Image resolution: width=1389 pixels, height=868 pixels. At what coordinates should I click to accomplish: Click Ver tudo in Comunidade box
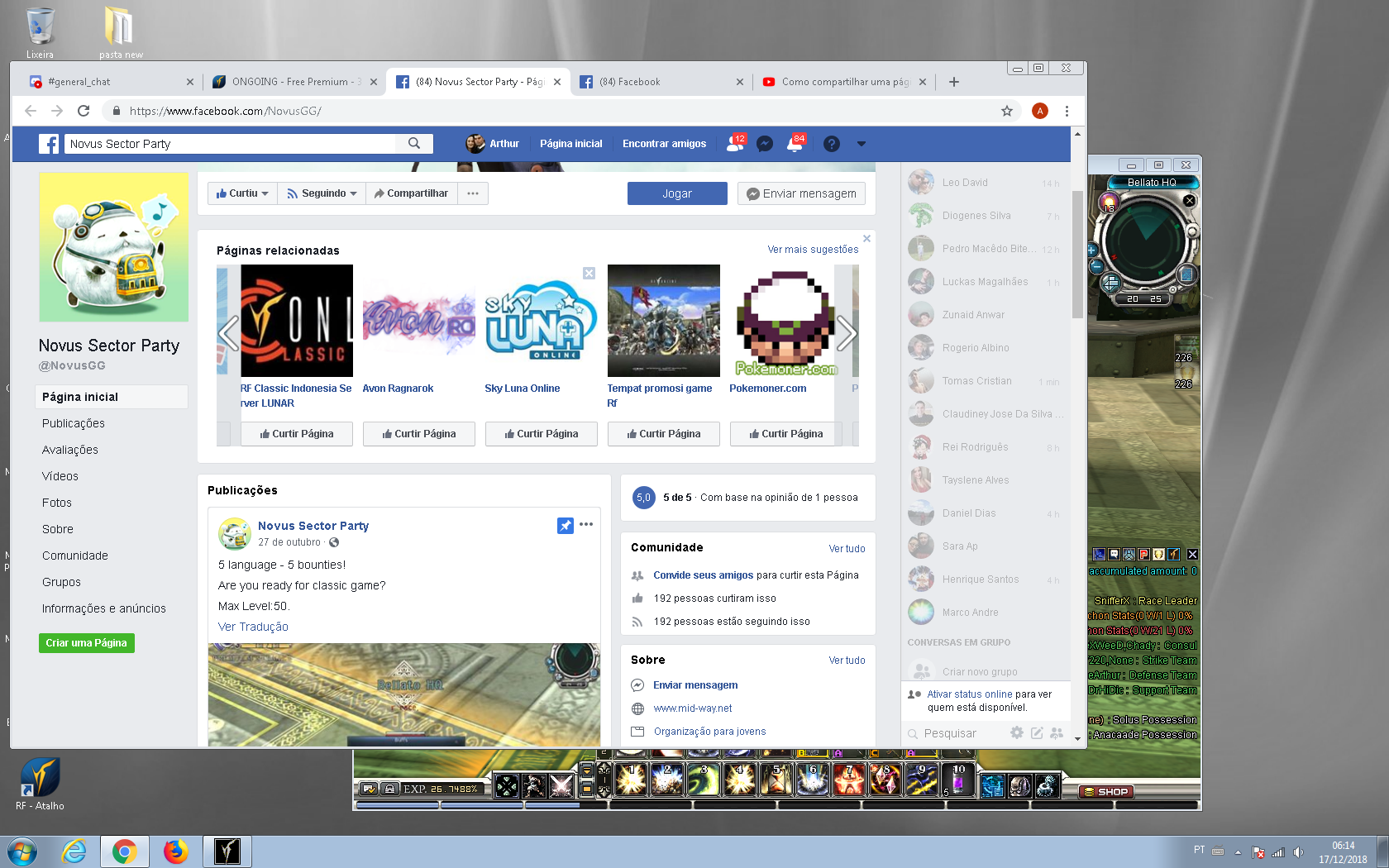847,549
